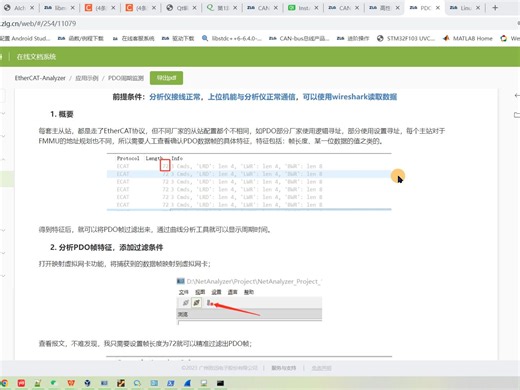Screen dimensions: 520x390
Task: Click the address bar URL zlg.cn/web/#/254/11079
Action: click(x=38, y=23)
